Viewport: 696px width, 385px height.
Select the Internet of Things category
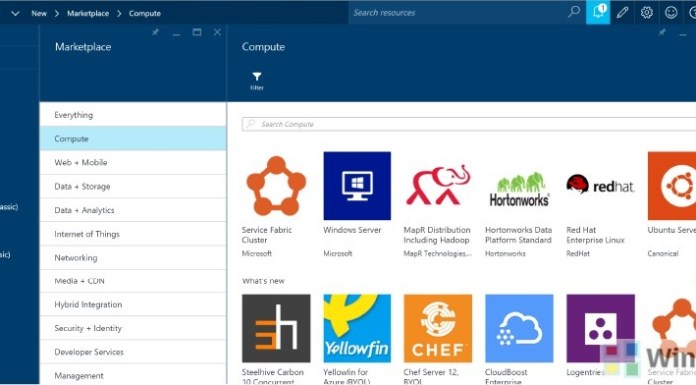click(x=133, y=234)
